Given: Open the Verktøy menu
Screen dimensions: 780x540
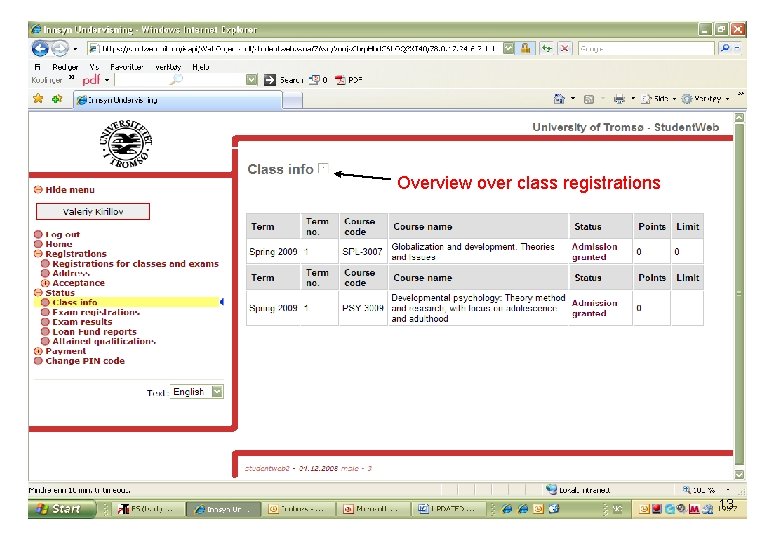Looking at the screenshot, I should coord(168,67).
